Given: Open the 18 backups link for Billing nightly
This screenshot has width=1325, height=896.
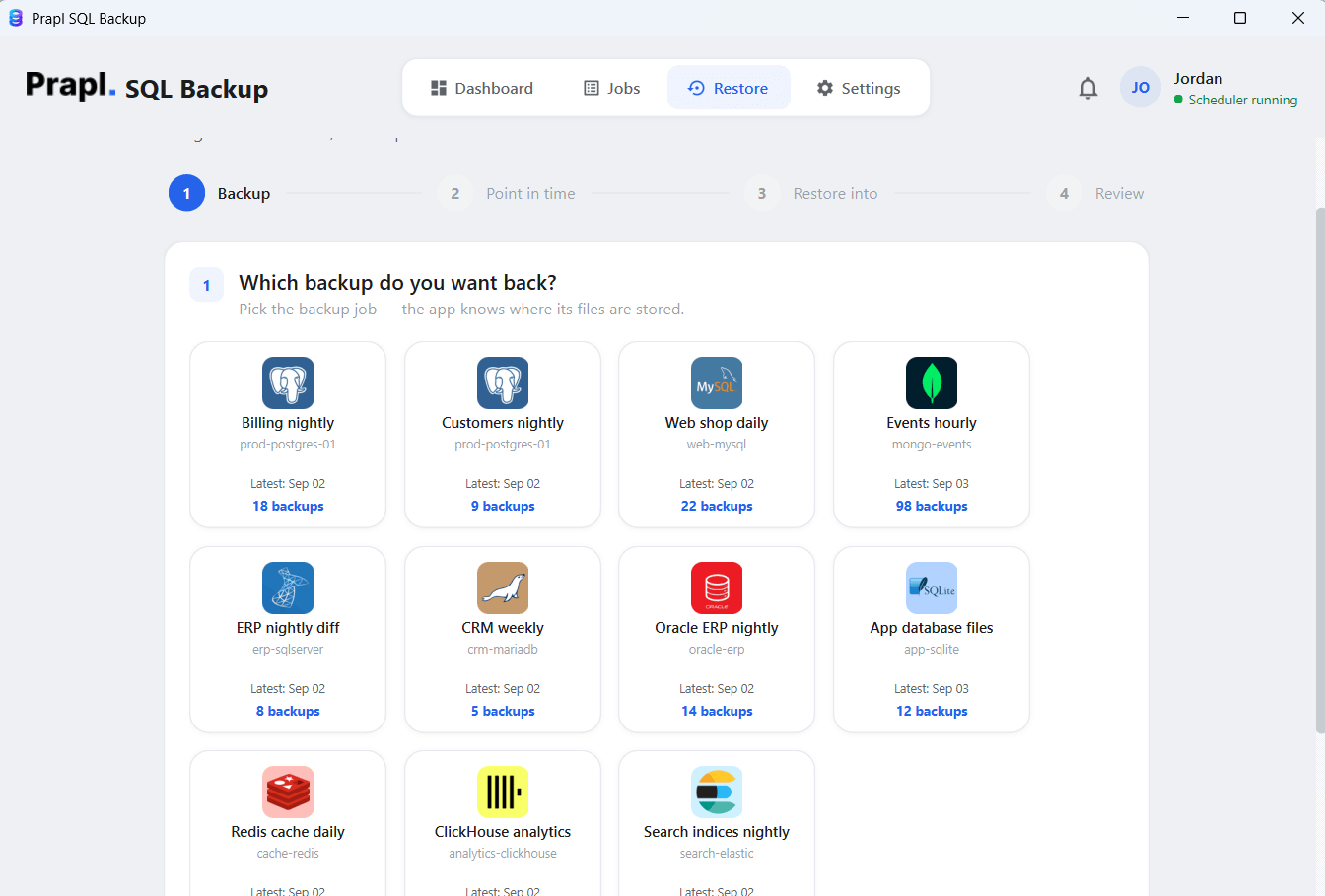Looking at the screenshot, I should (288, 506).
